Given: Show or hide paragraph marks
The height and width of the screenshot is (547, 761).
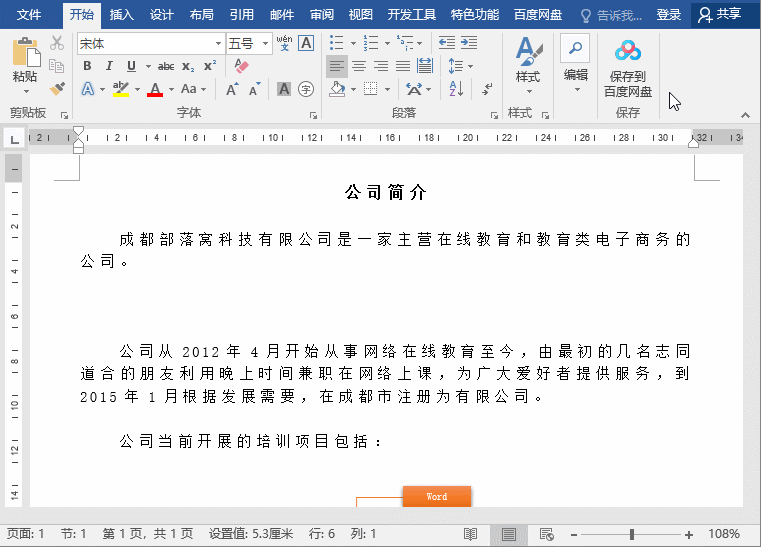Looking at the screenshot, I should (487, 89).
